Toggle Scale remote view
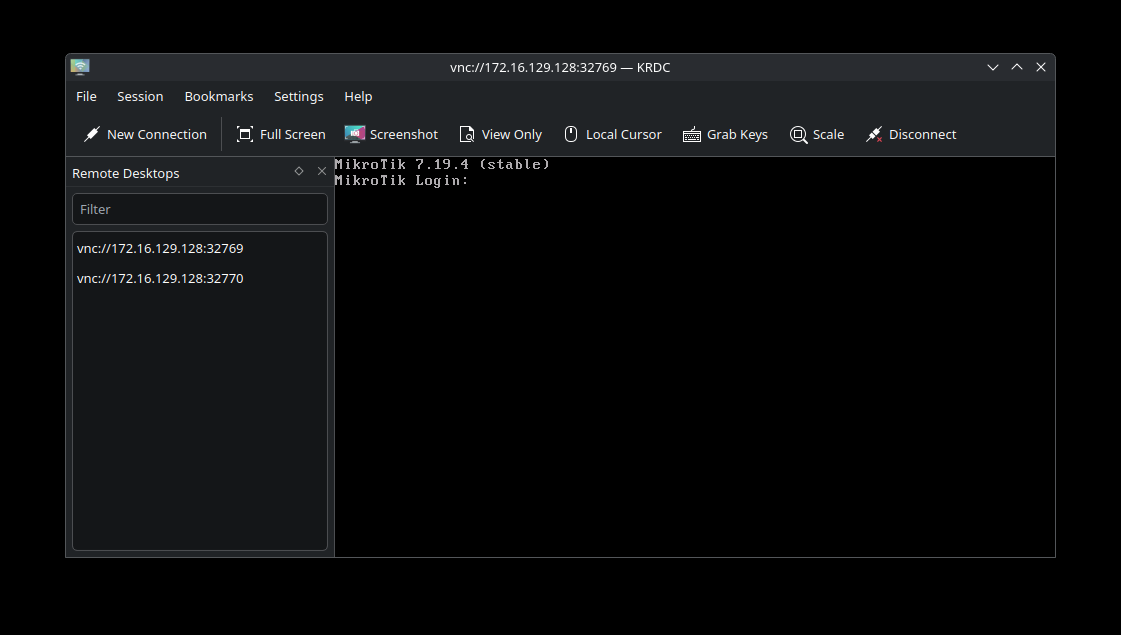 (816, 134)
